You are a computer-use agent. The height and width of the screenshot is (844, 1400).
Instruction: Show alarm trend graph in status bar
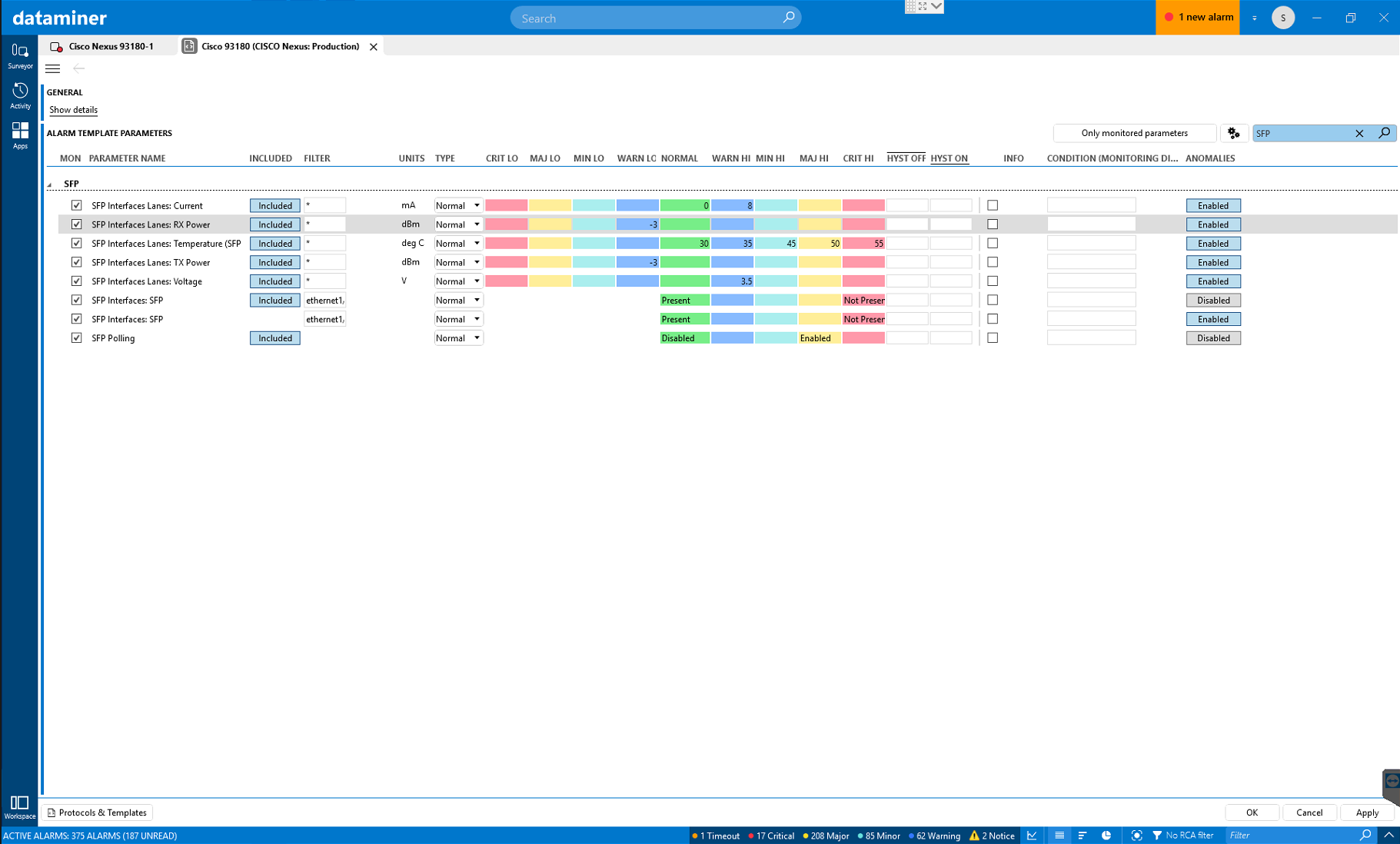coord(1032,836)
